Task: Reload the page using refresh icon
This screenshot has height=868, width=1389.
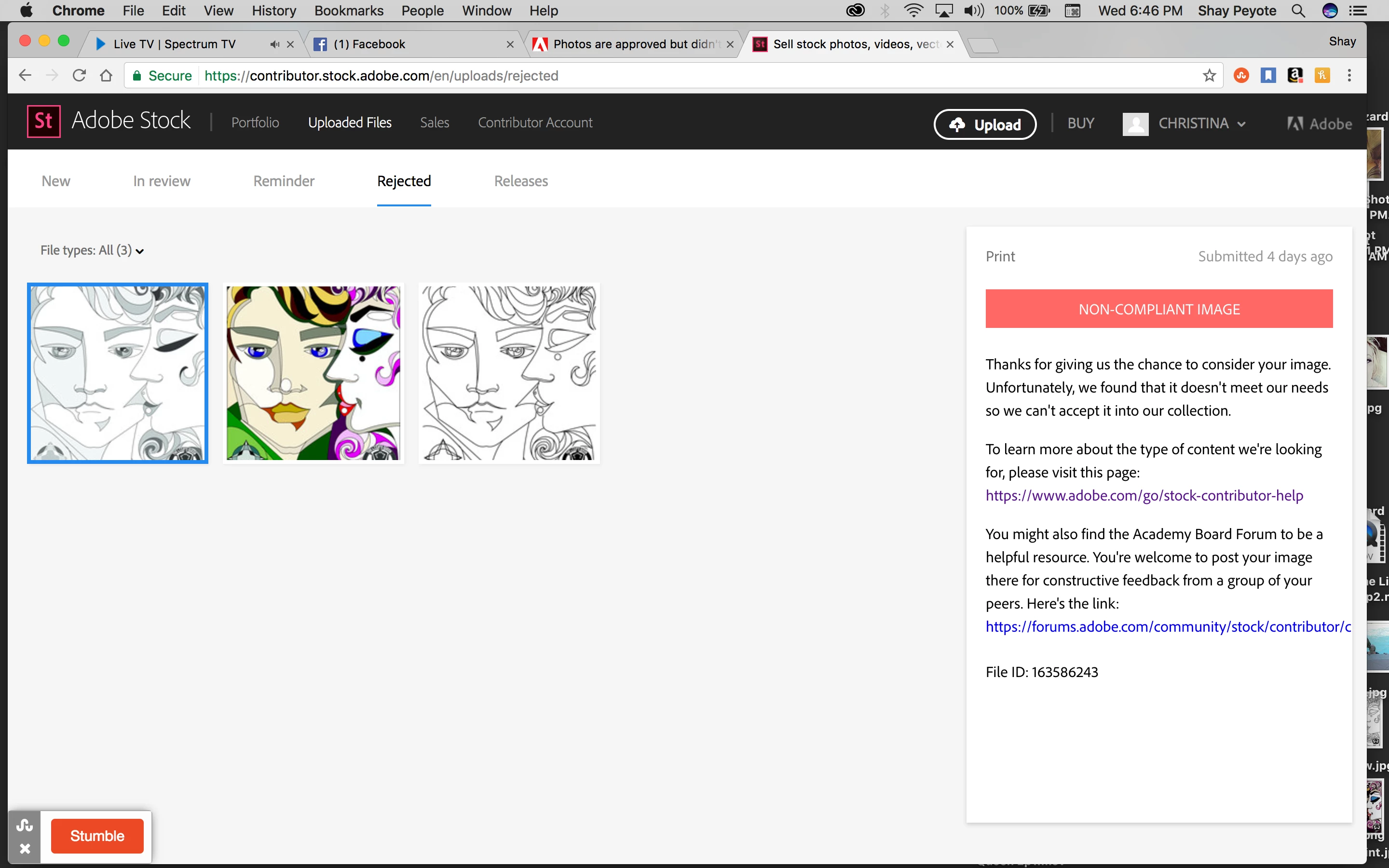Action: pyautogui.click(x=79, y=75)
